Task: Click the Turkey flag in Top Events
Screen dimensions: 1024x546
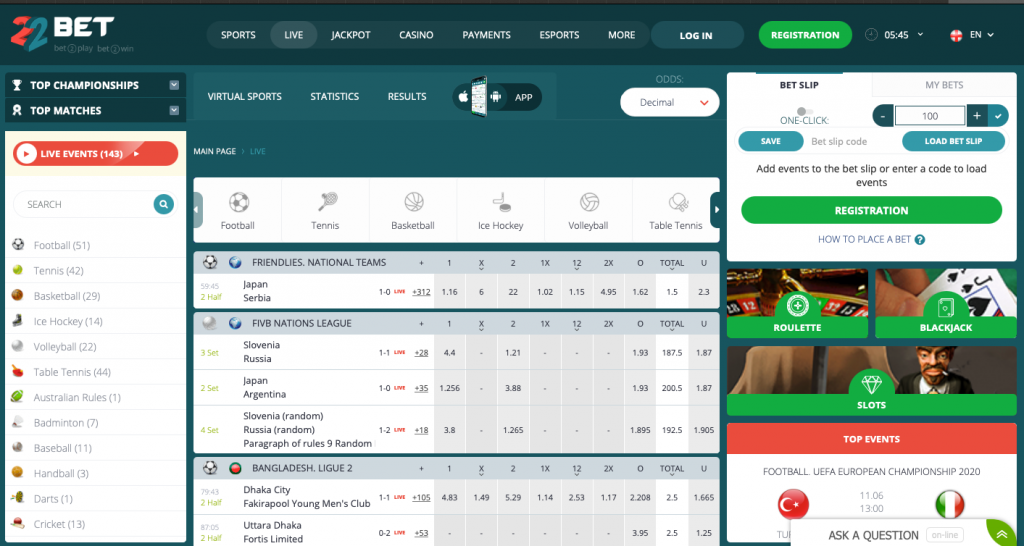Action: [x=793, y=505]
